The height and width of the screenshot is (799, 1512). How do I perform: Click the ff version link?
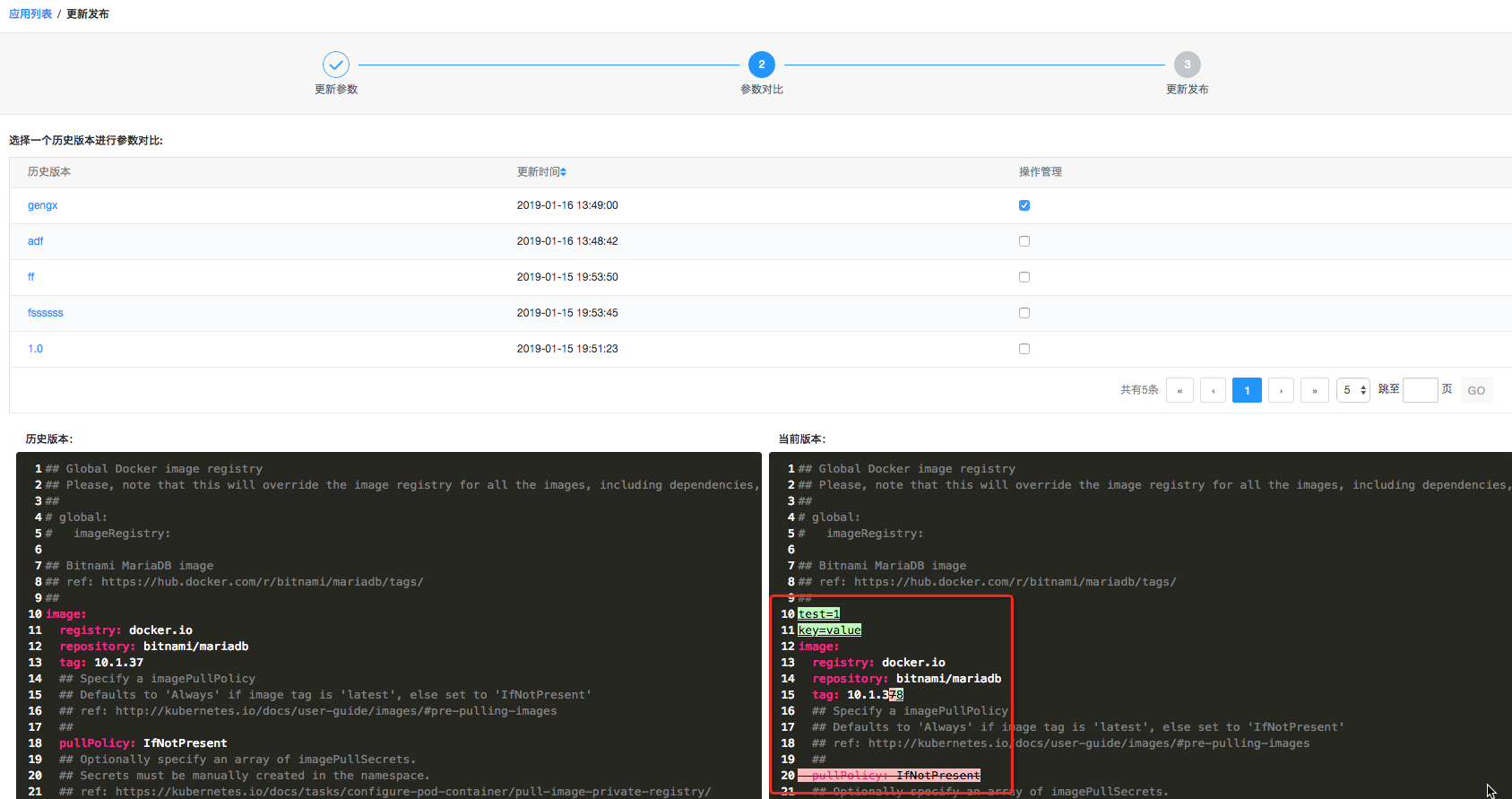(31, 277)
